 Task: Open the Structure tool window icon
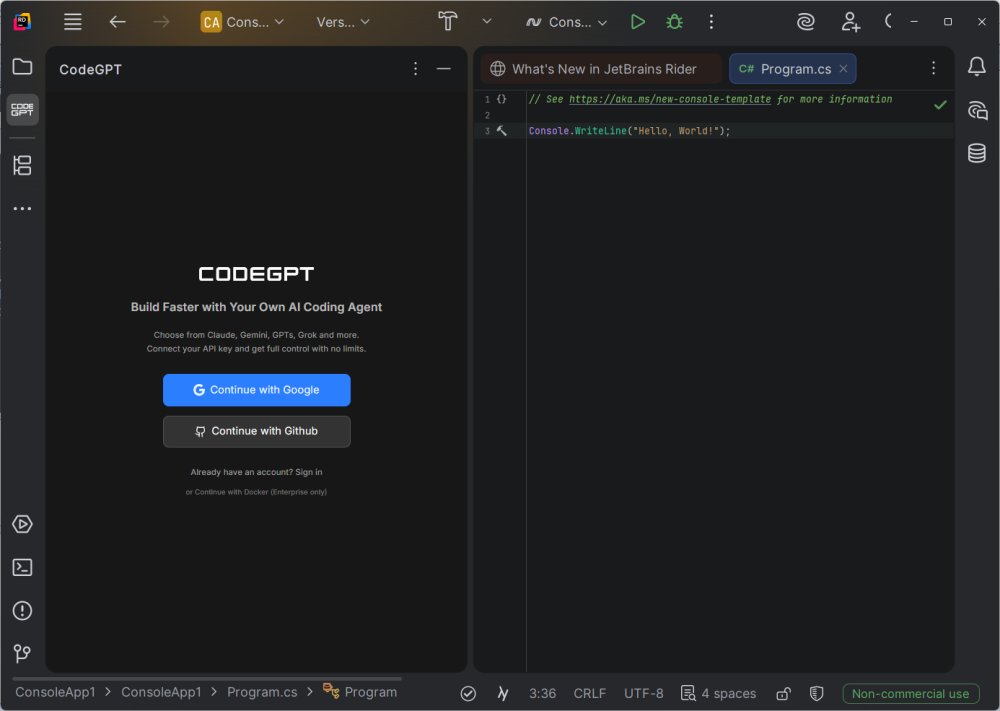22,166
